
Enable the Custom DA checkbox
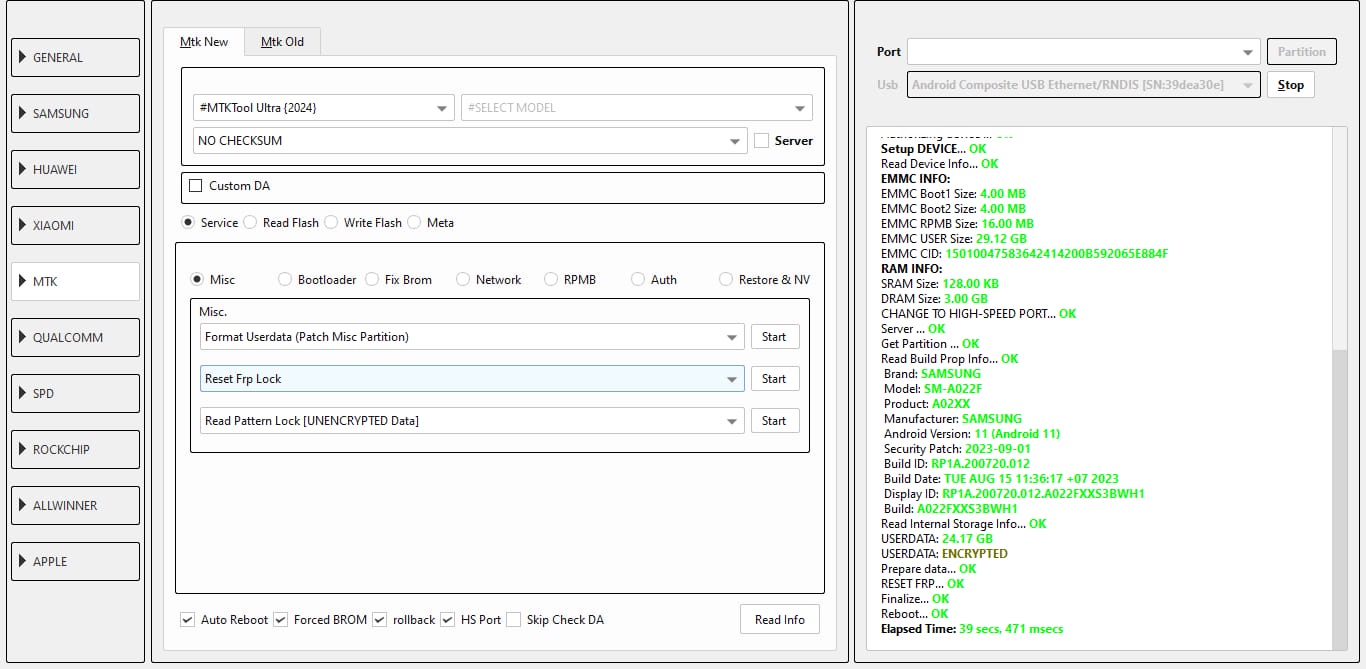click(x=196, y=186)
